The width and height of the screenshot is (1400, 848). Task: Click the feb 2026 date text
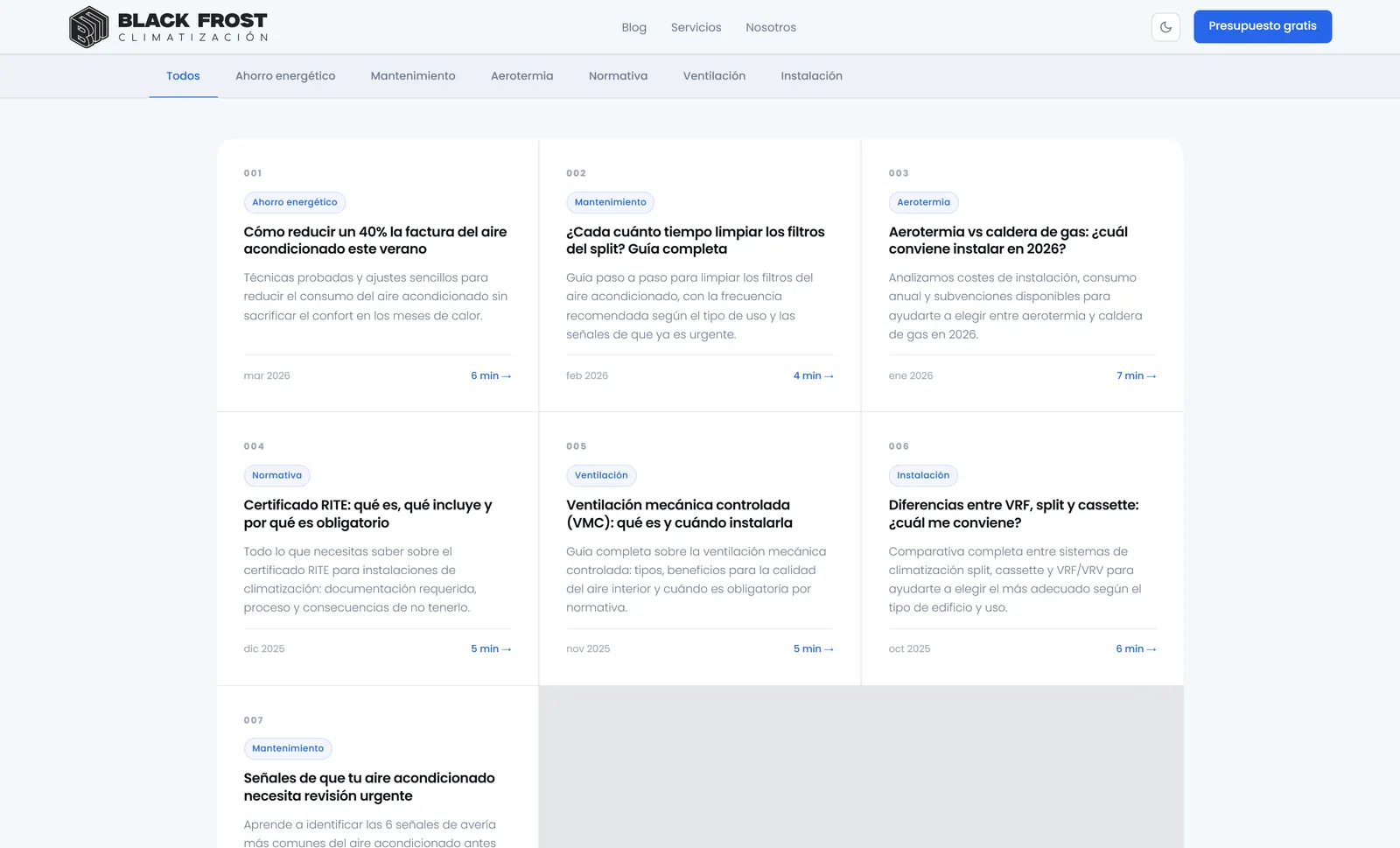tap(587, 375)
